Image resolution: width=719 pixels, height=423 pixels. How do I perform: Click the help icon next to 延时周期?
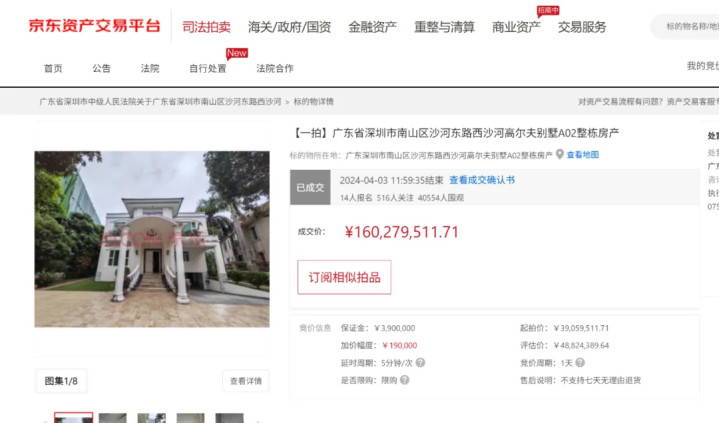click(x=420, y=362)
